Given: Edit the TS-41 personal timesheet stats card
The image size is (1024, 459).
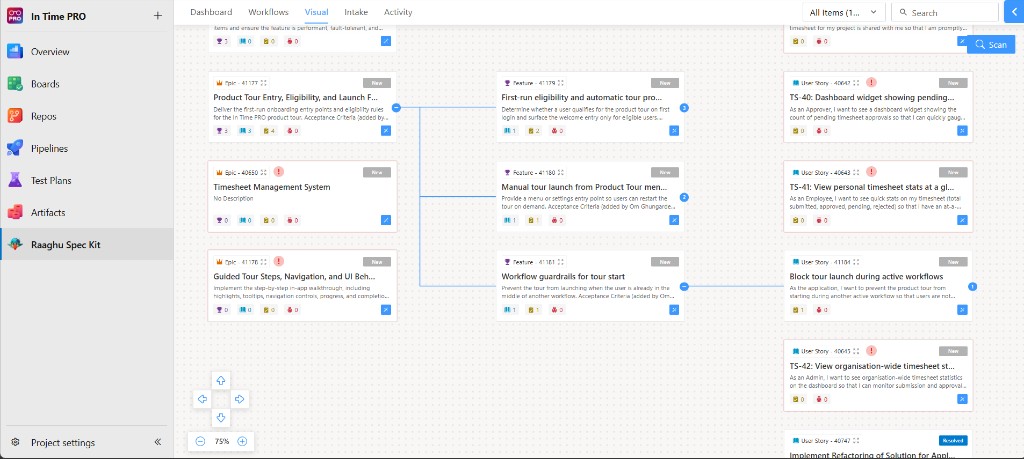Looking at the screenshot, I should coord(962,220).
